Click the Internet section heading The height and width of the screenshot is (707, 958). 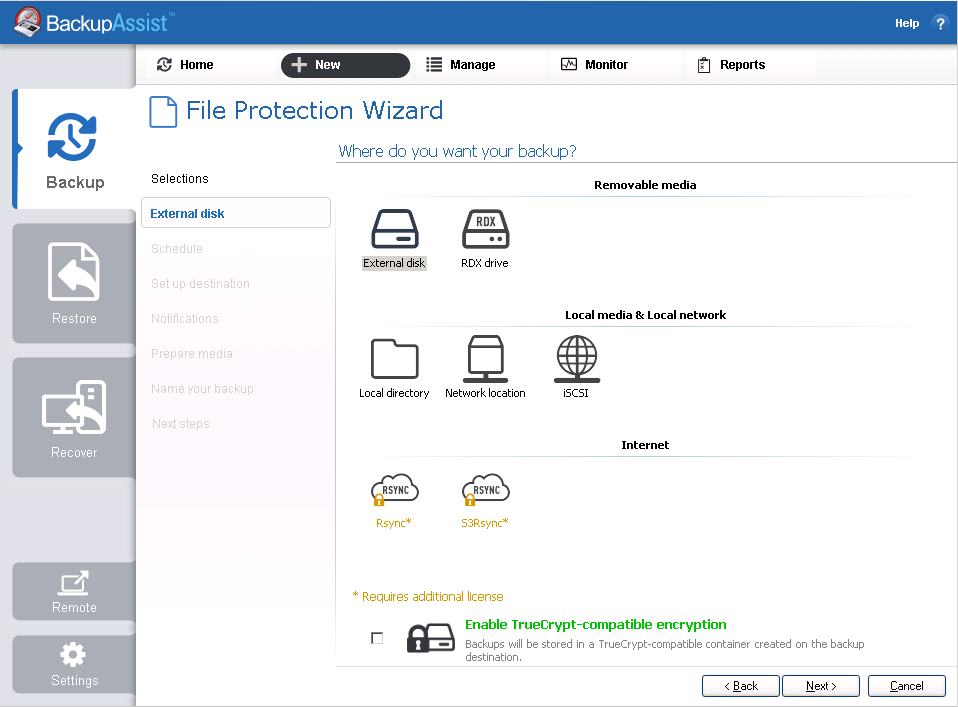pyautogui.click(x=645, y=445)
